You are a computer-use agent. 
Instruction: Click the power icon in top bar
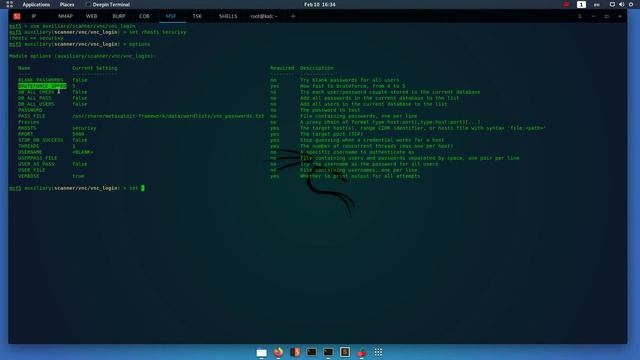pyautogui.click(x=631, y=4)
